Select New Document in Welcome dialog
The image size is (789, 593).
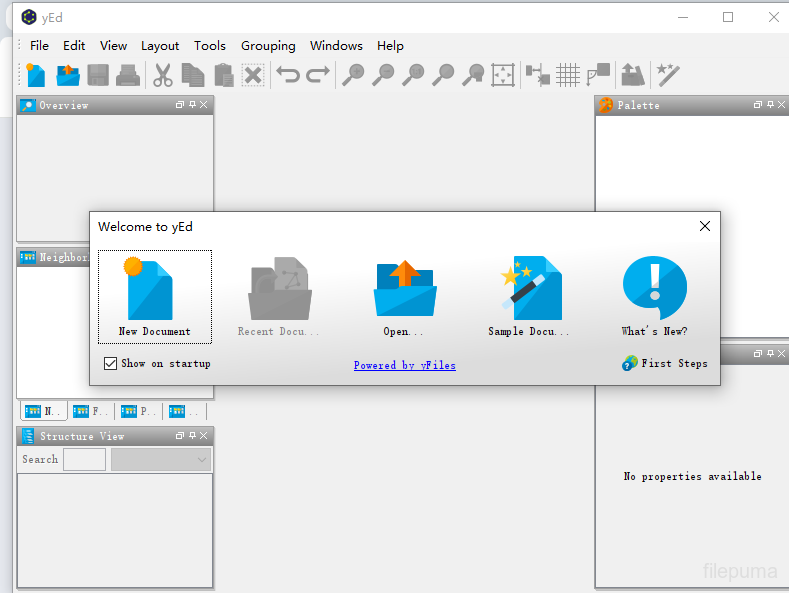155,297
